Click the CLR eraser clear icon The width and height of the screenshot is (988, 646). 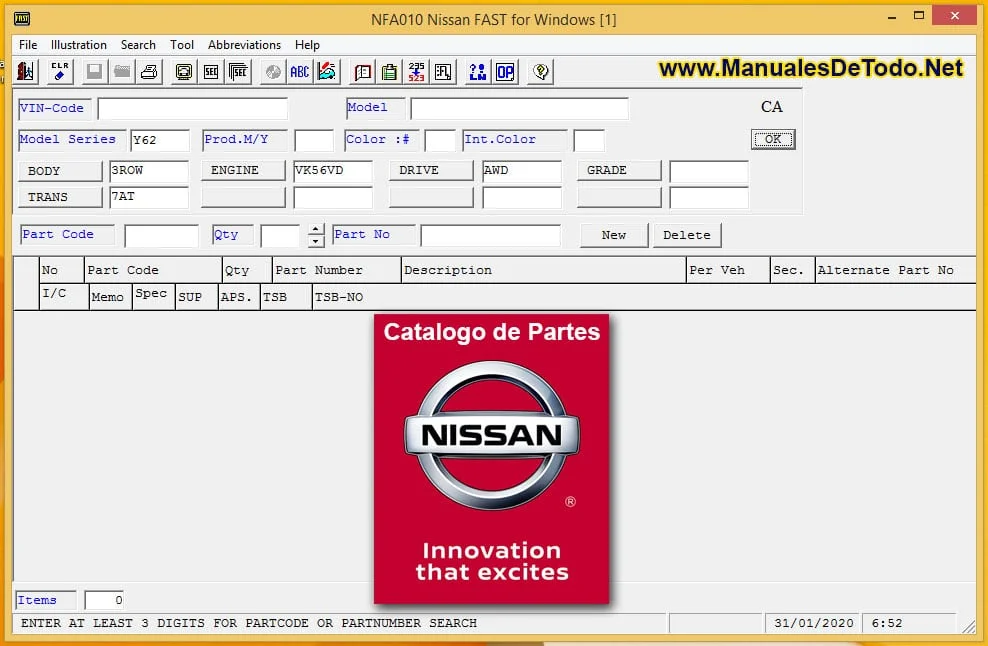60,72
